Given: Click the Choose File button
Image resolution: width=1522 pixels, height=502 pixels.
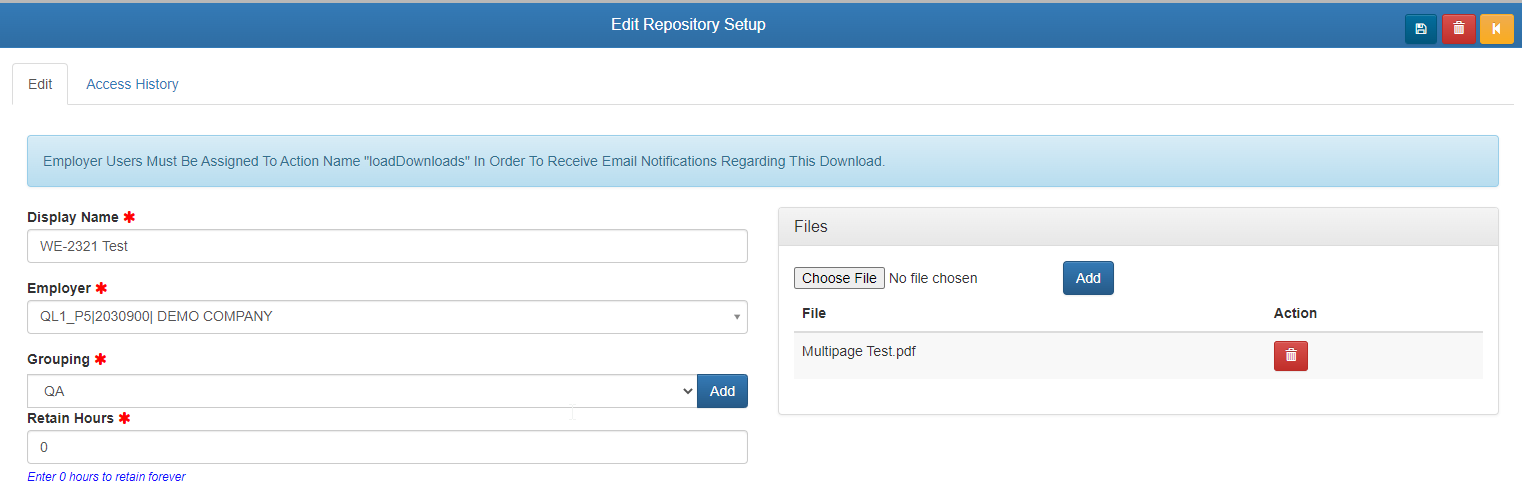Looking at the screenshot, I should (839, 278).
